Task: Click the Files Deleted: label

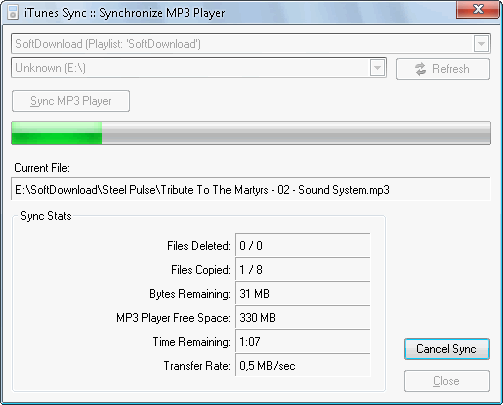Action: 199,246
